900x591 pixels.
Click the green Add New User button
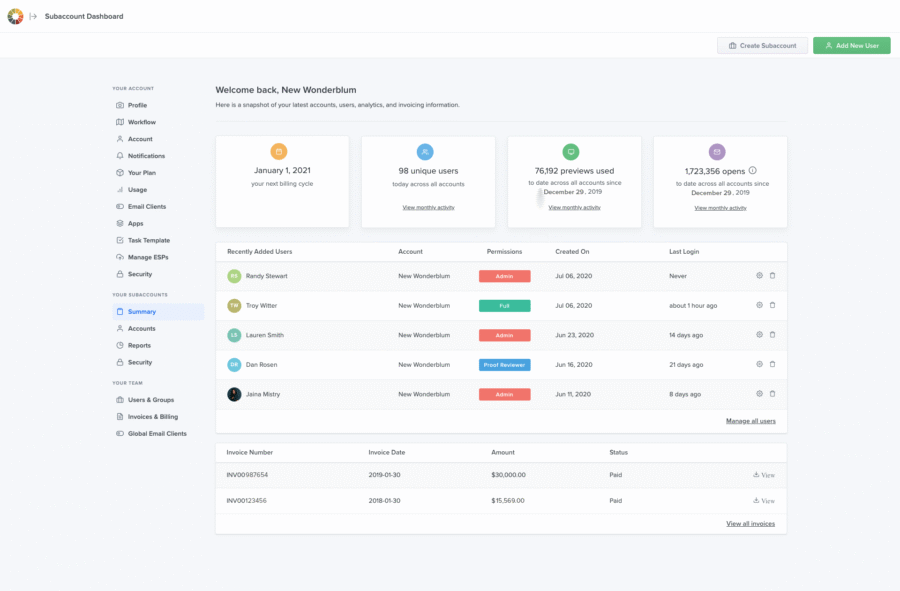point(851,46)
